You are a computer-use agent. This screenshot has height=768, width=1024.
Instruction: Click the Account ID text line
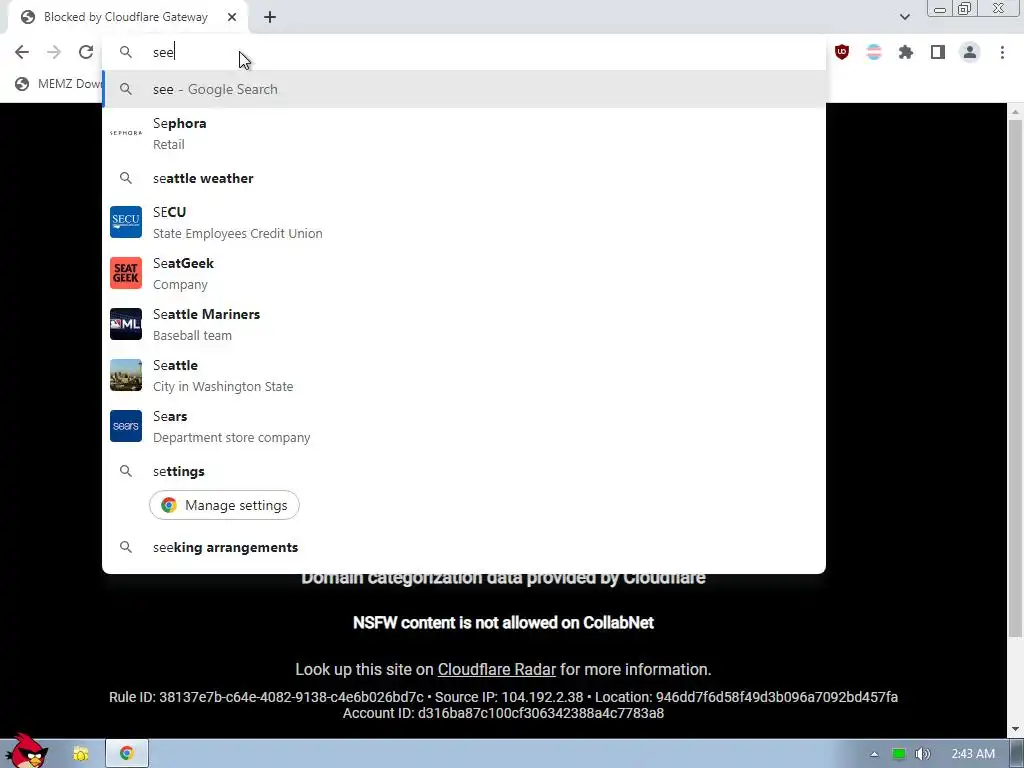[x=503, y=713]
